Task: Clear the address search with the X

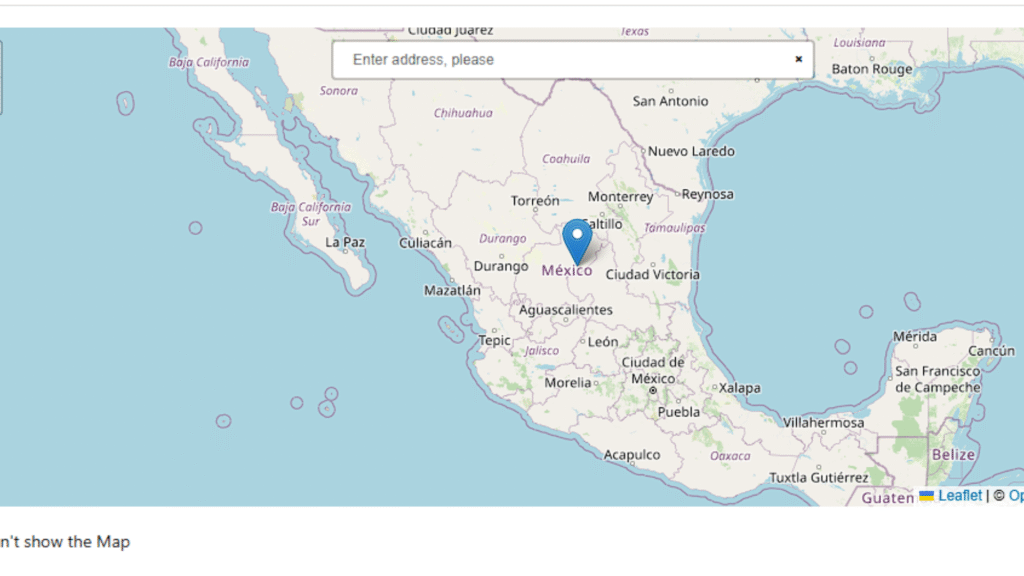Action: pyautogui.click(x=798, y=59)
